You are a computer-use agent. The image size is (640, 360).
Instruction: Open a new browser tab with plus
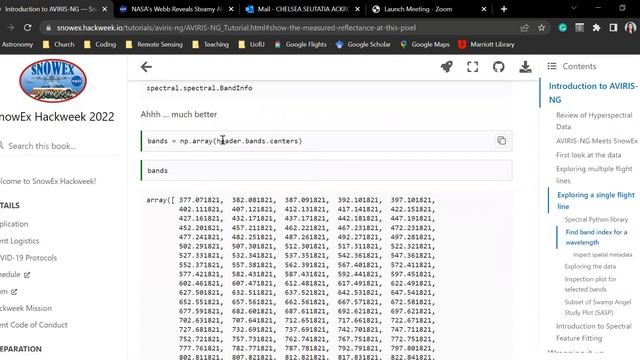tap(504, 9)
